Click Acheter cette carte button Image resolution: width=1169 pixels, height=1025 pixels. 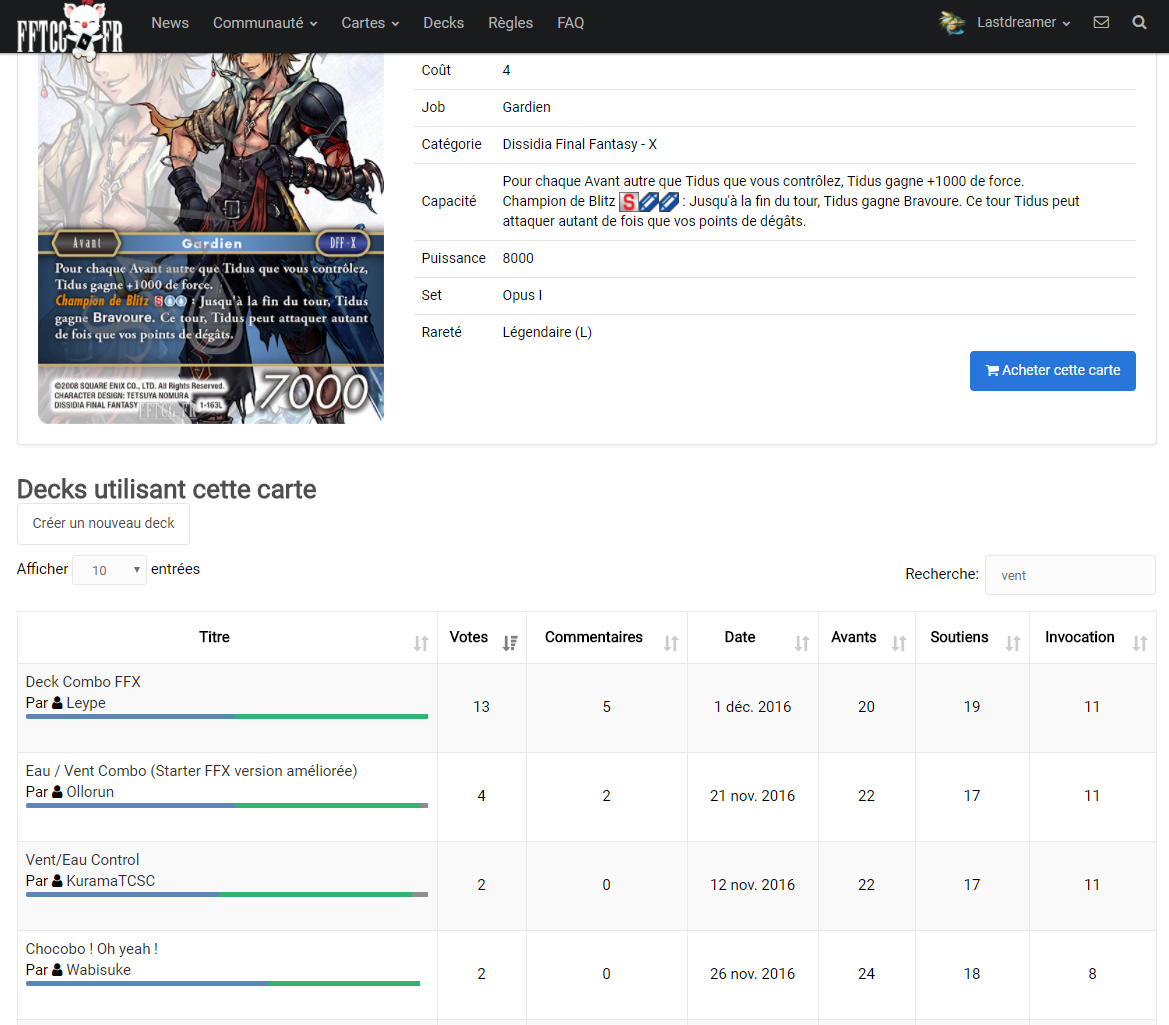point(1053,370)
